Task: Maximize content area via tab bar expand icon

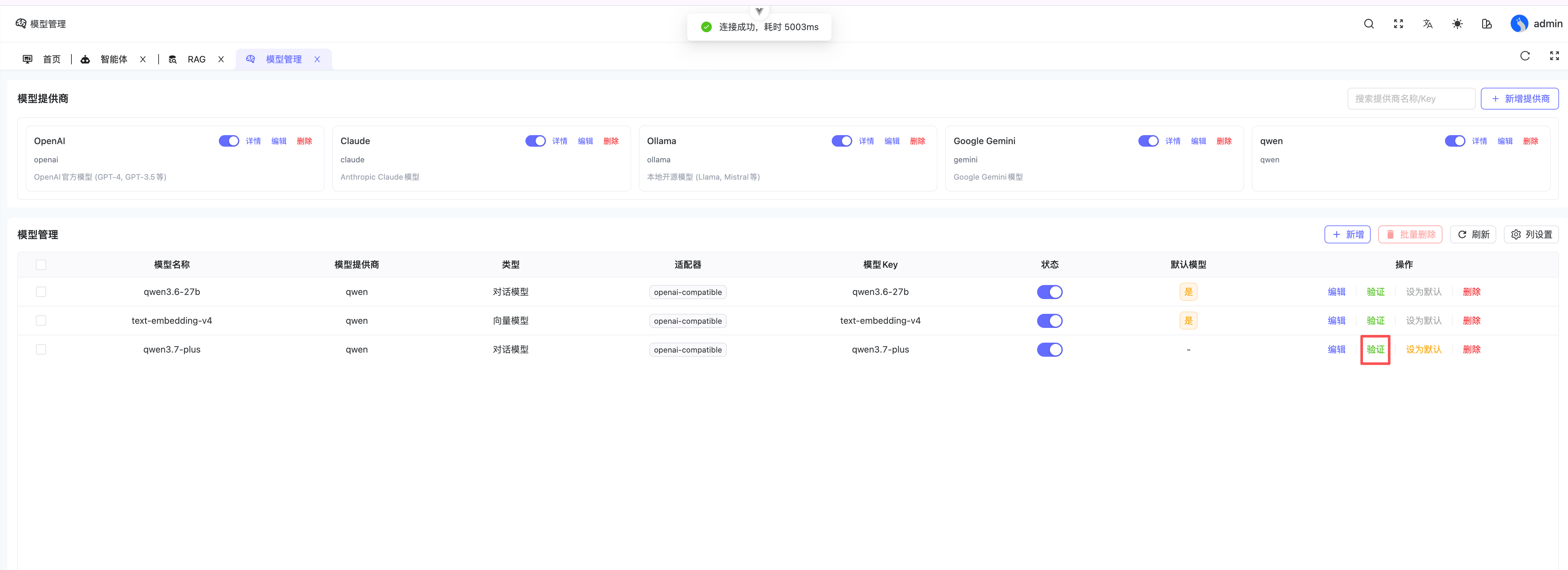Action: tap(1554, 56)
